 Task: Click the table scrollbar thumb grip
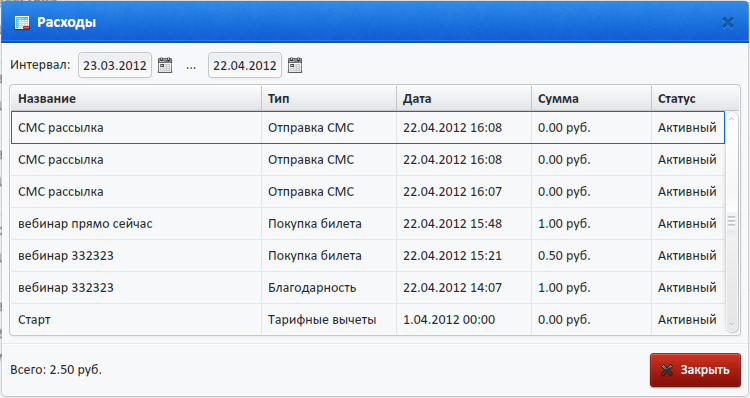tap(731, 221)
